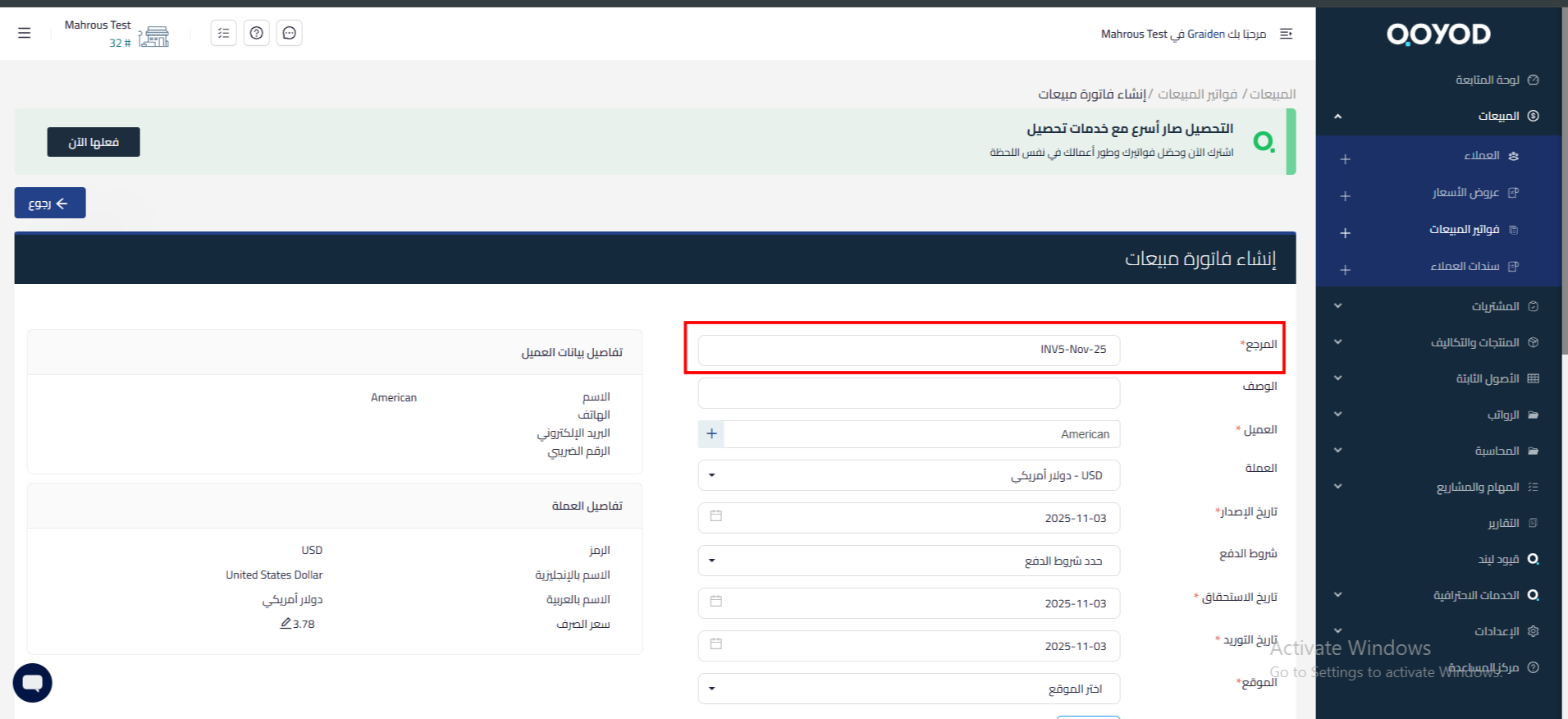Open calendar icon for تاريخ الإصدار
This screenshot has width=1568, height=719.
(x=715, y=516)
